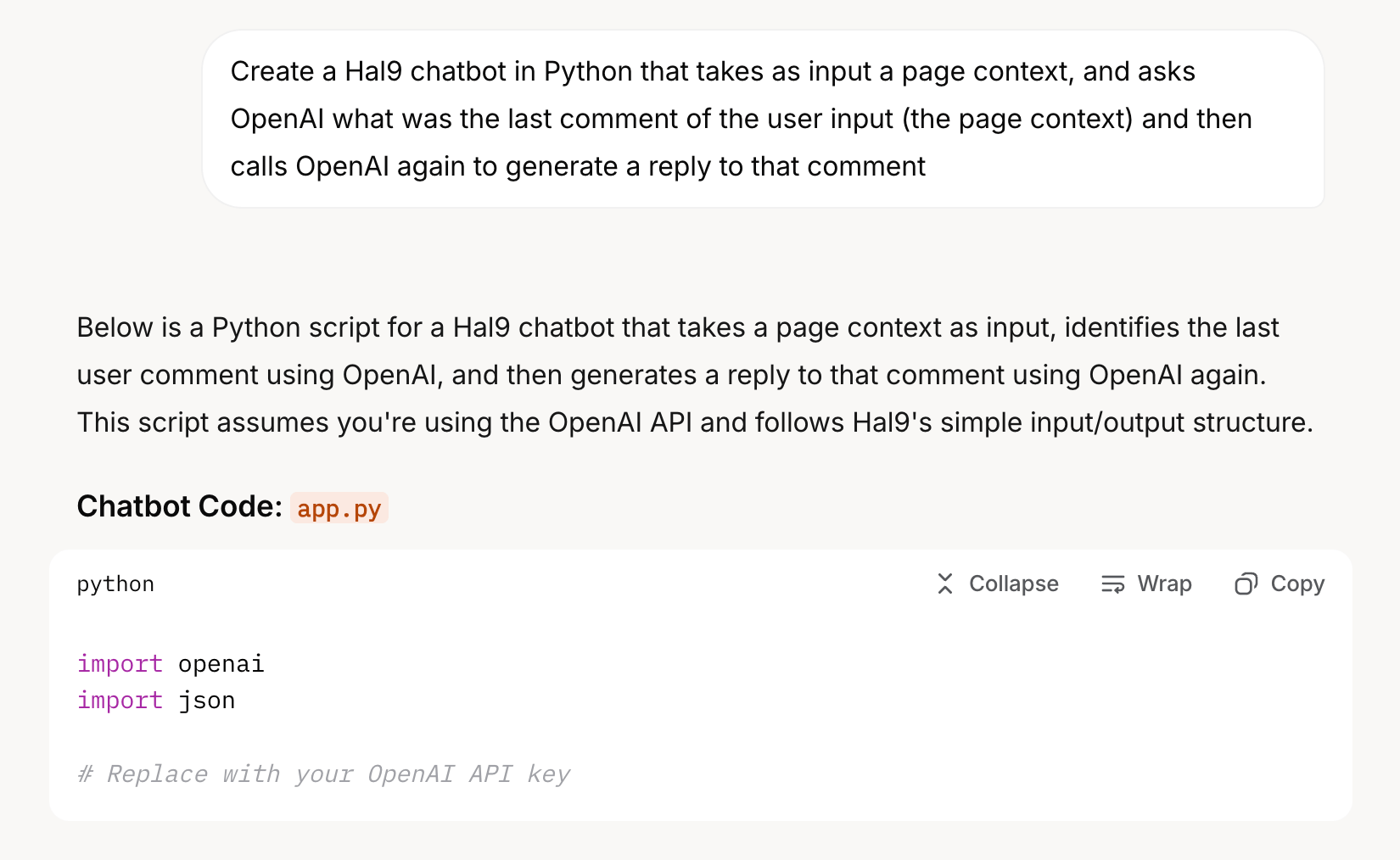Click the 'import json' code line
The image size is (1400, 860).
[156, 701]
